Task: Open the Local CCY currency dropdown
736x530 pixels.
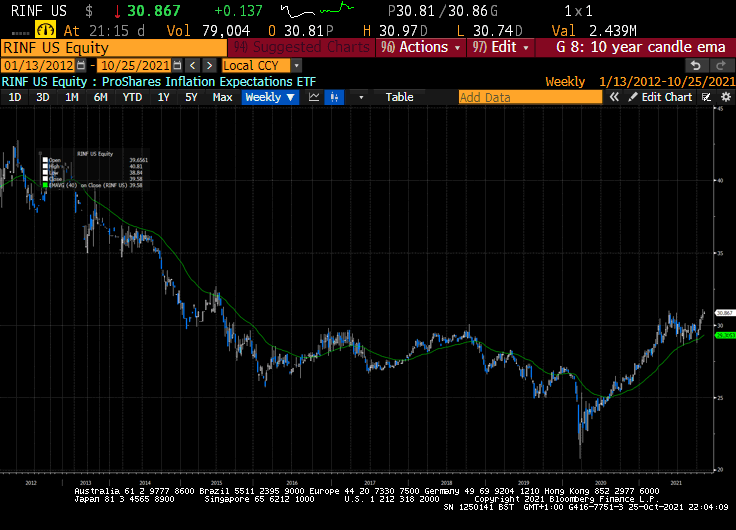Action: tap(262, 65)
